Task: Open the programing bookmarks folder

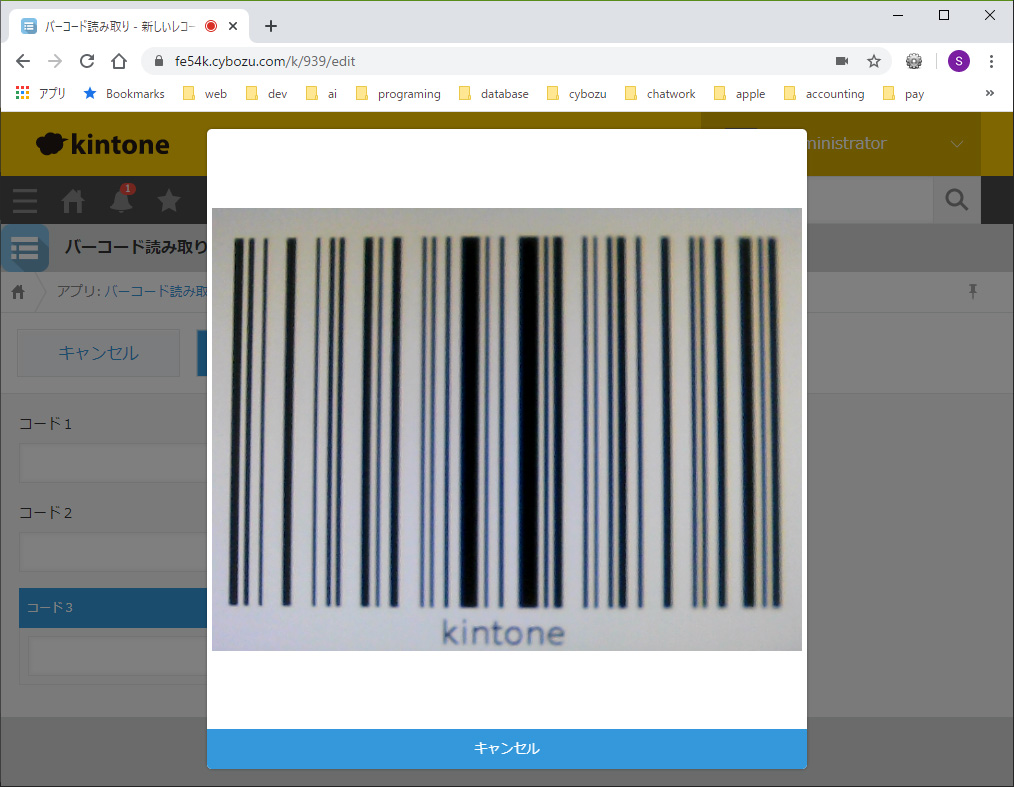Action: [398, 94]
